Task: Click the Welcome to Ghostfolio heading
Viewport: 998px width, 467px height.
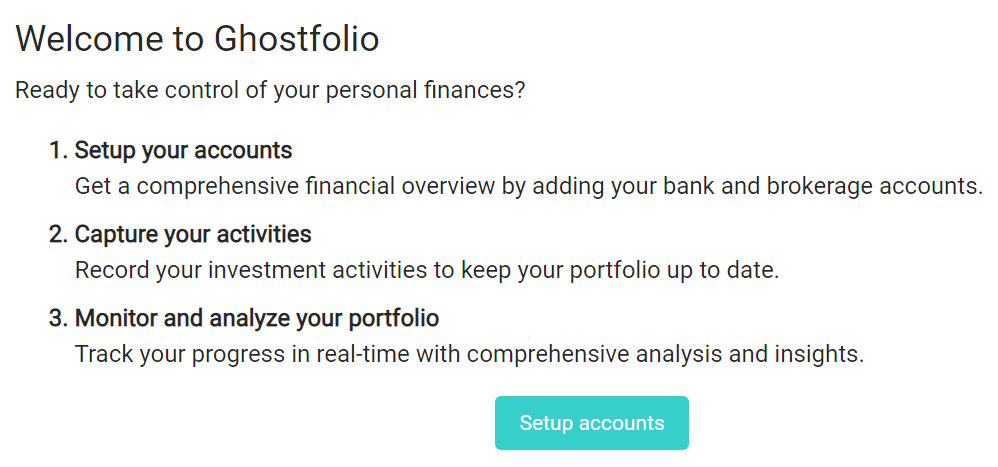Action: [197, 39]
